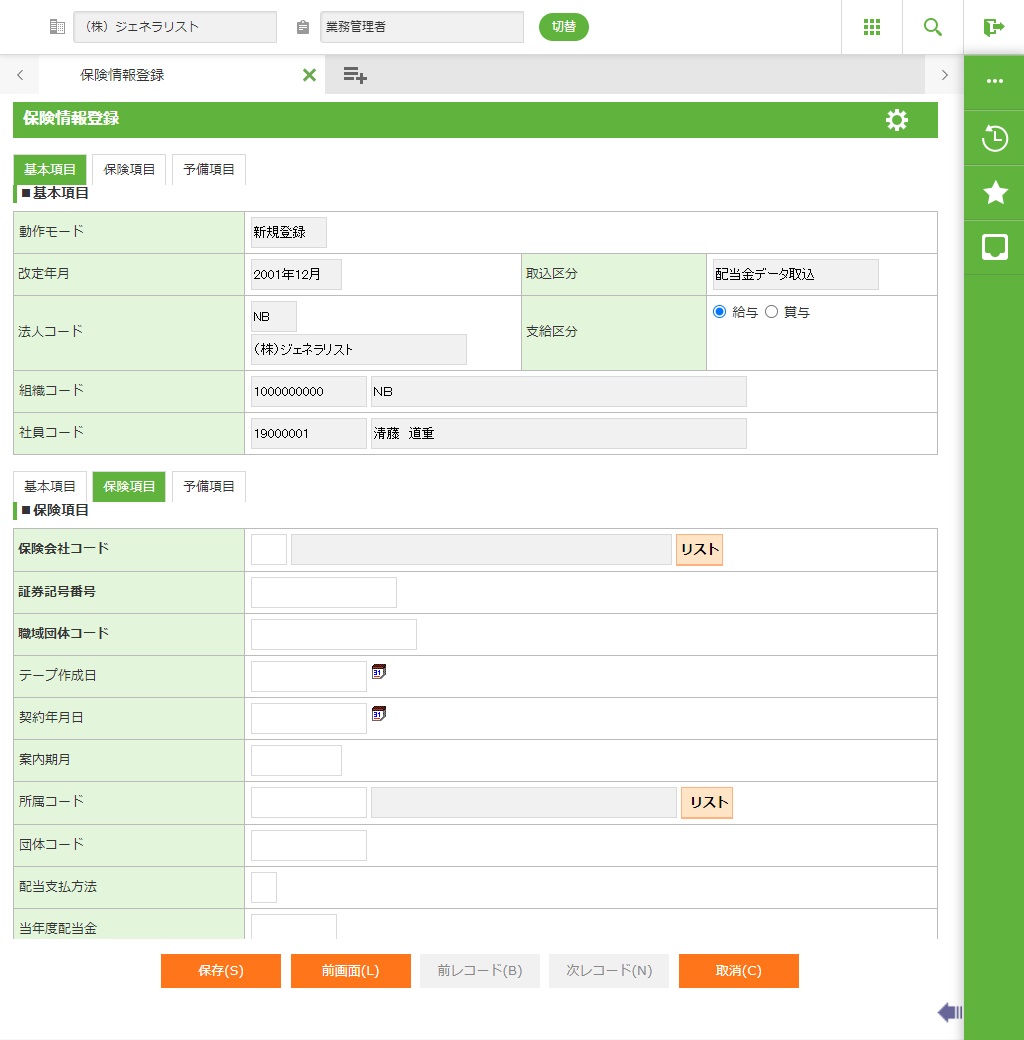Click the 証券記号番号 input field

[323, 592]
